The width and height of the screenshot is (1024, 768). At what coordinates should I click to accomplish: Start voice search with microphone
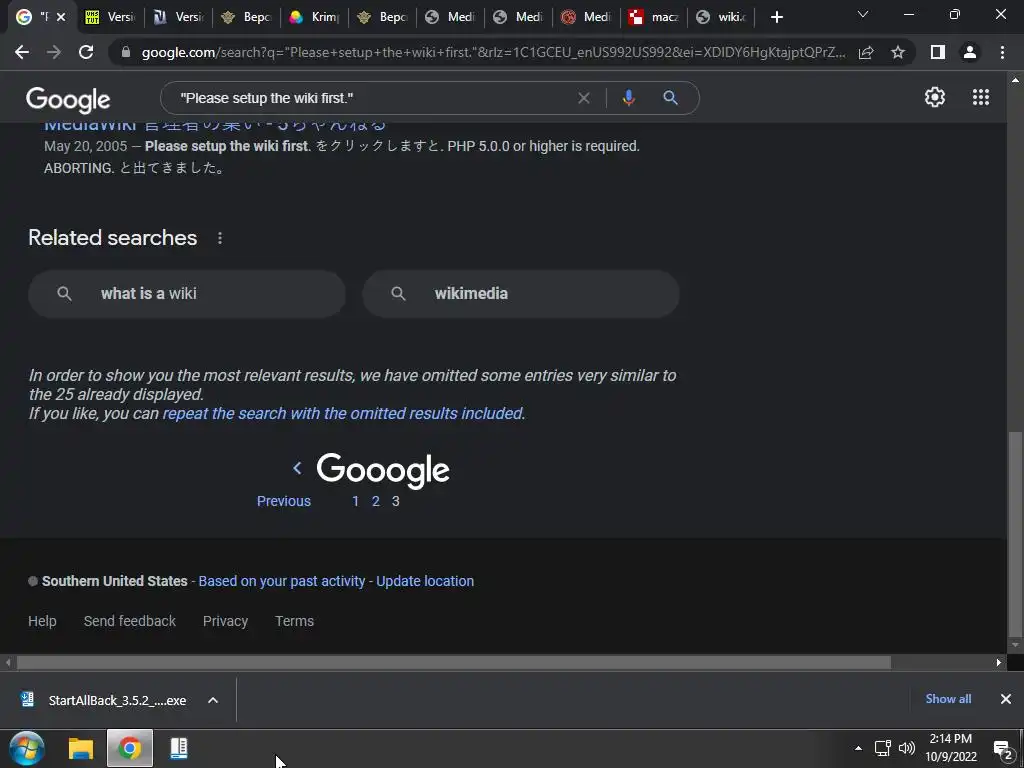tap(628, 98)
